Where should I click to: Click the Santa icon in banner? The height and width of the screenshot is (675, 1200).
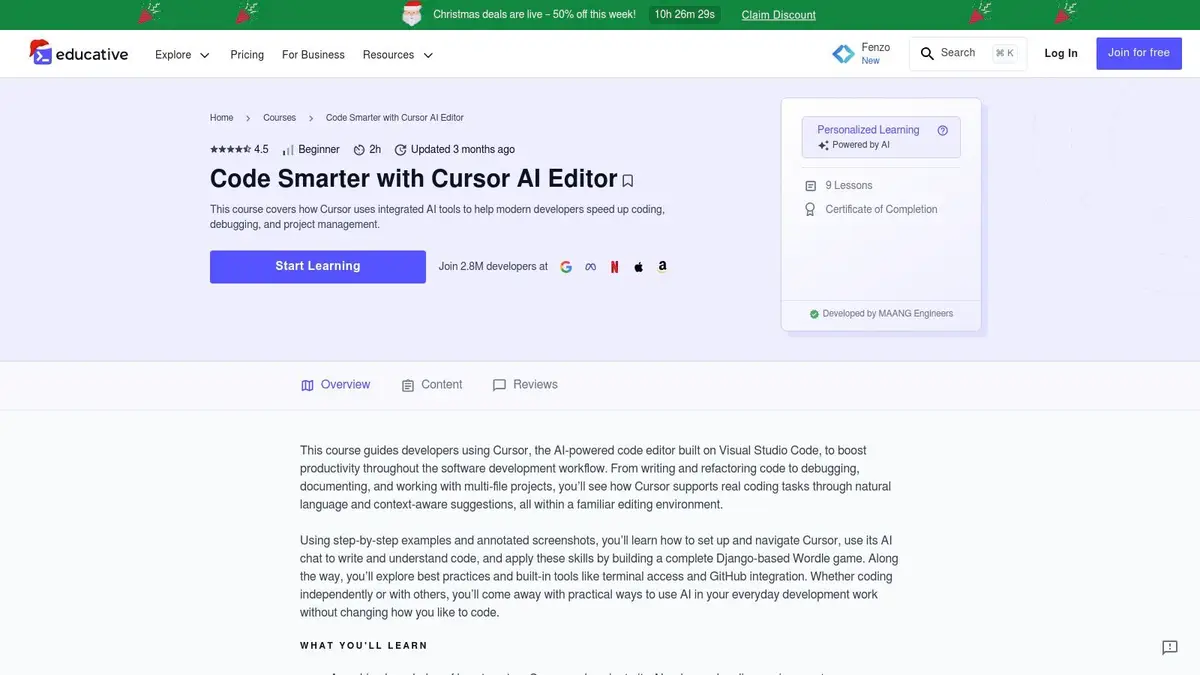pos(411,14)
